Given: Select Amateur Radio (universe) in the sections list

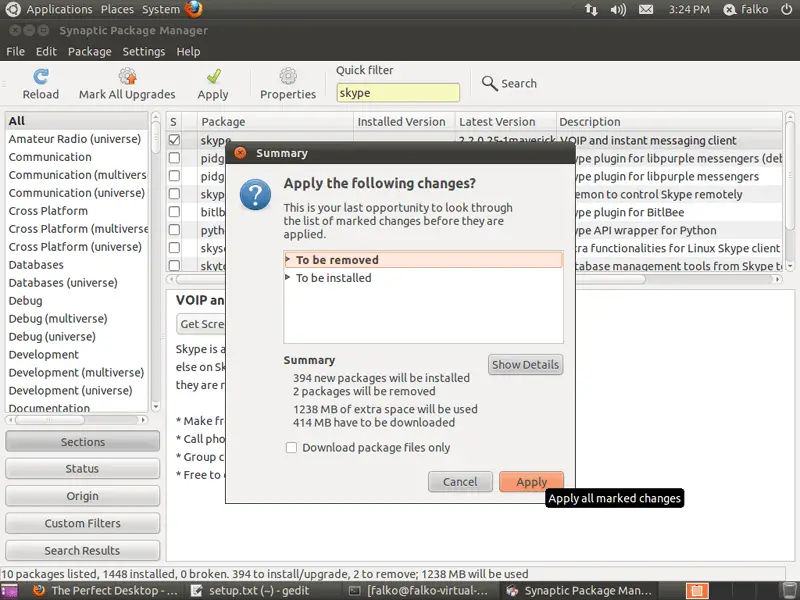Looking at the screenshot, I should tap(77, 139).
